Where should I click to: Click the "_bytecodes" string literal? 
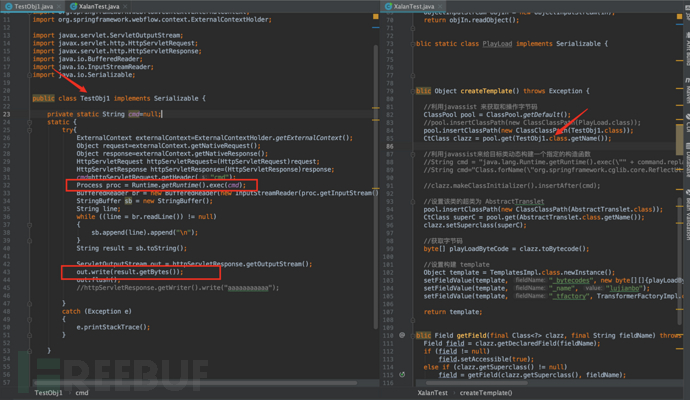572,280
